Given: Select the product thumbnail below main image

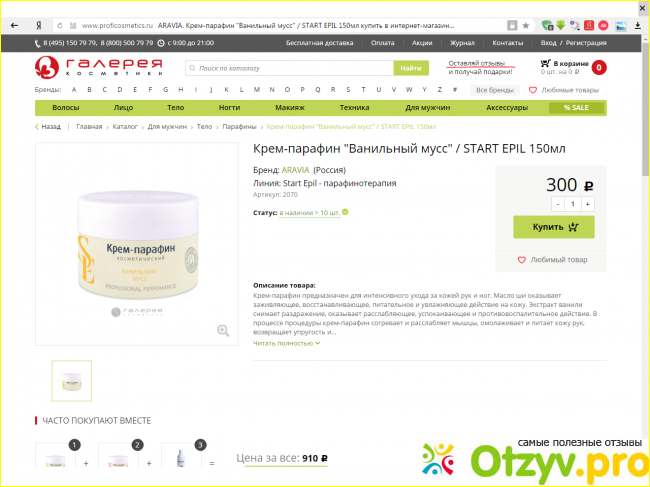Looking at the screenshot, I should [x=72, y=381].
